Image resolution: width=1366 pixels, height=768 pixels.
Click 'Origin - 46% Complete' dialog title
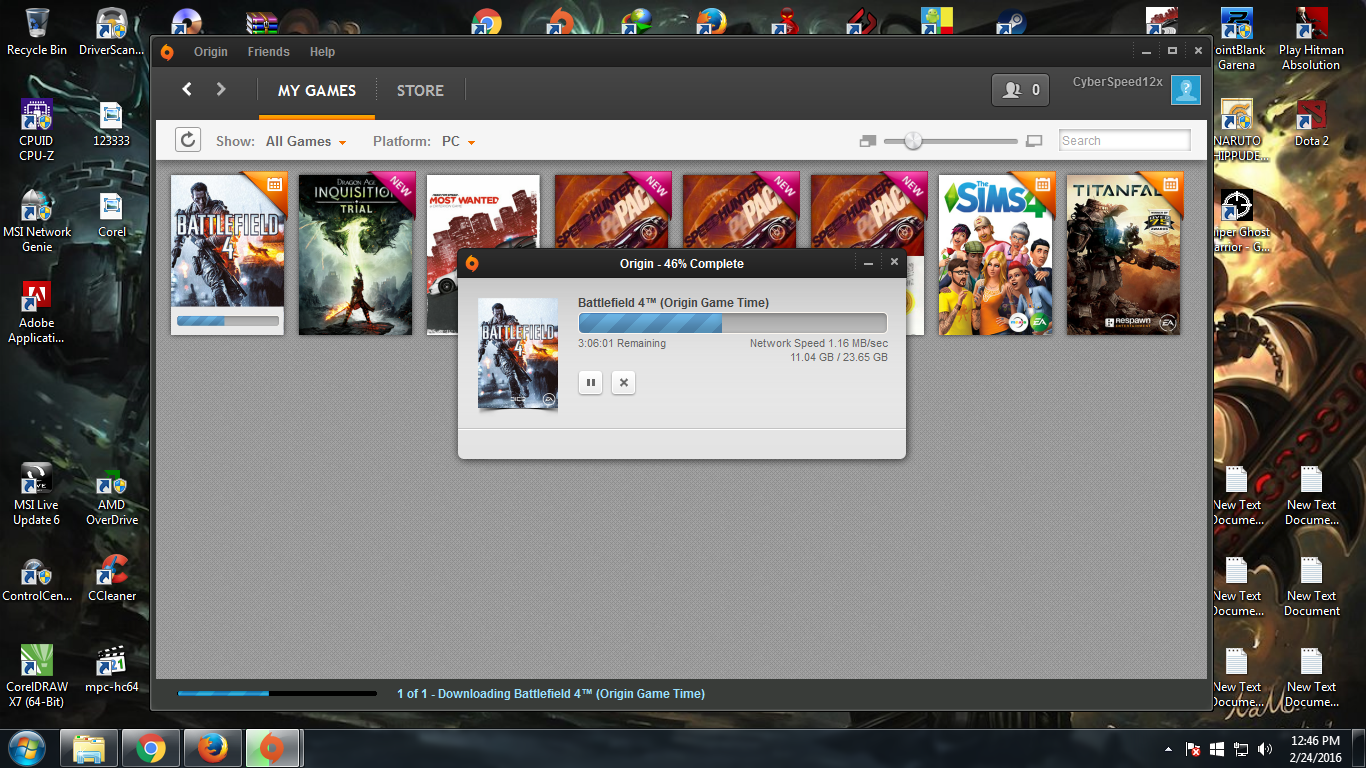click(x=682, y=264)
